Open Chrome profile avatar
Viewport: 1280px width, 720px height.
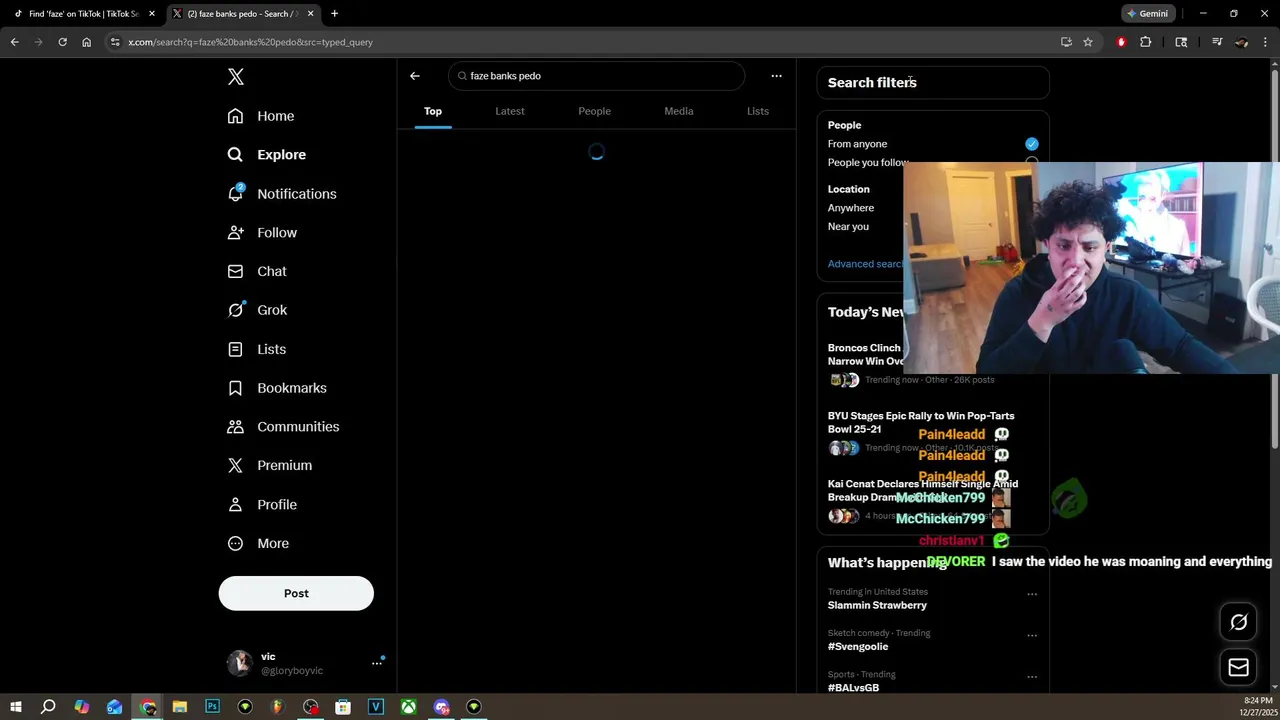(1241, 42)
